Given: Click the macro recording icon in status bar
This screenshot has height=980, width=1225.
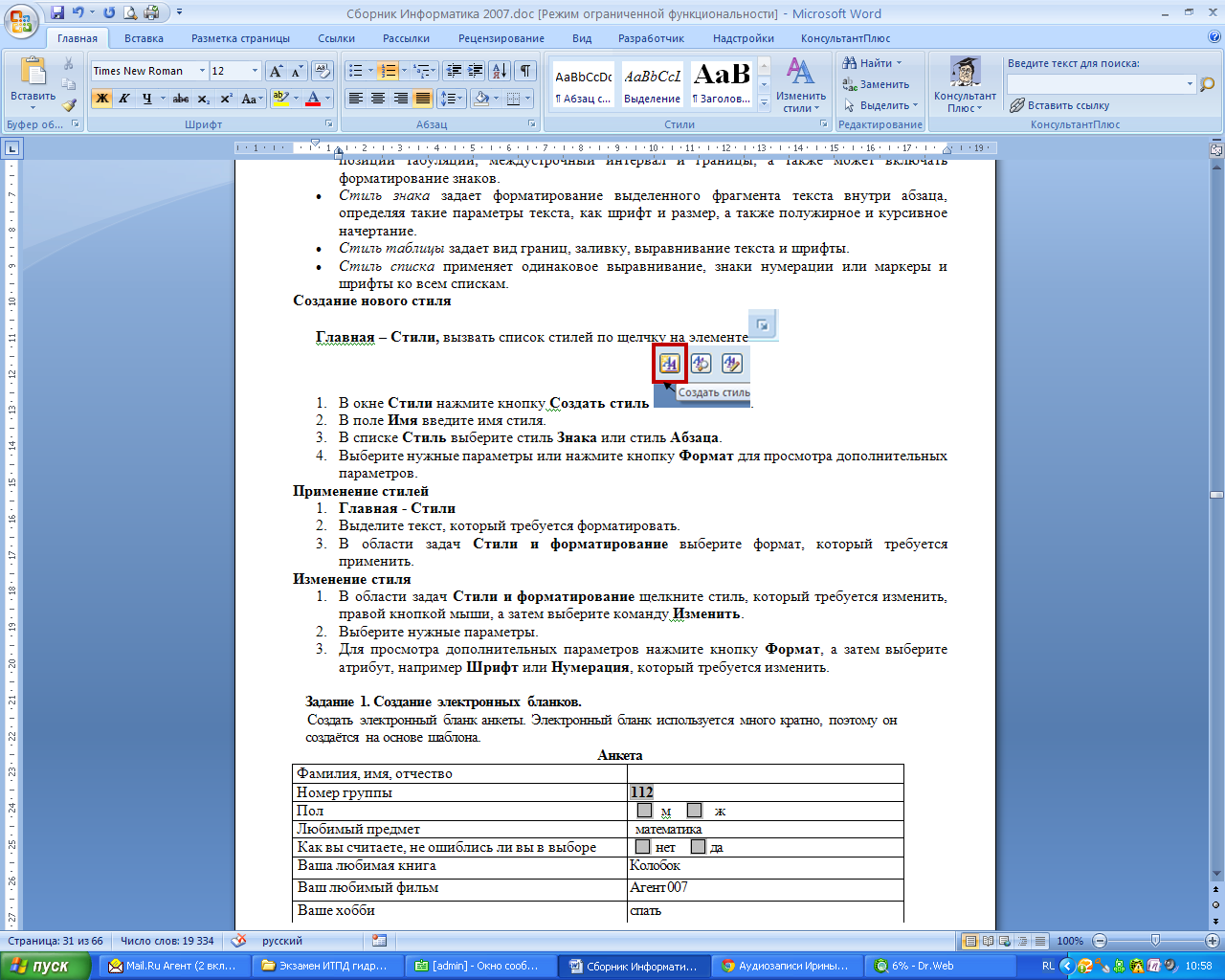Looking at the screenshot, I should coord(380,941).
